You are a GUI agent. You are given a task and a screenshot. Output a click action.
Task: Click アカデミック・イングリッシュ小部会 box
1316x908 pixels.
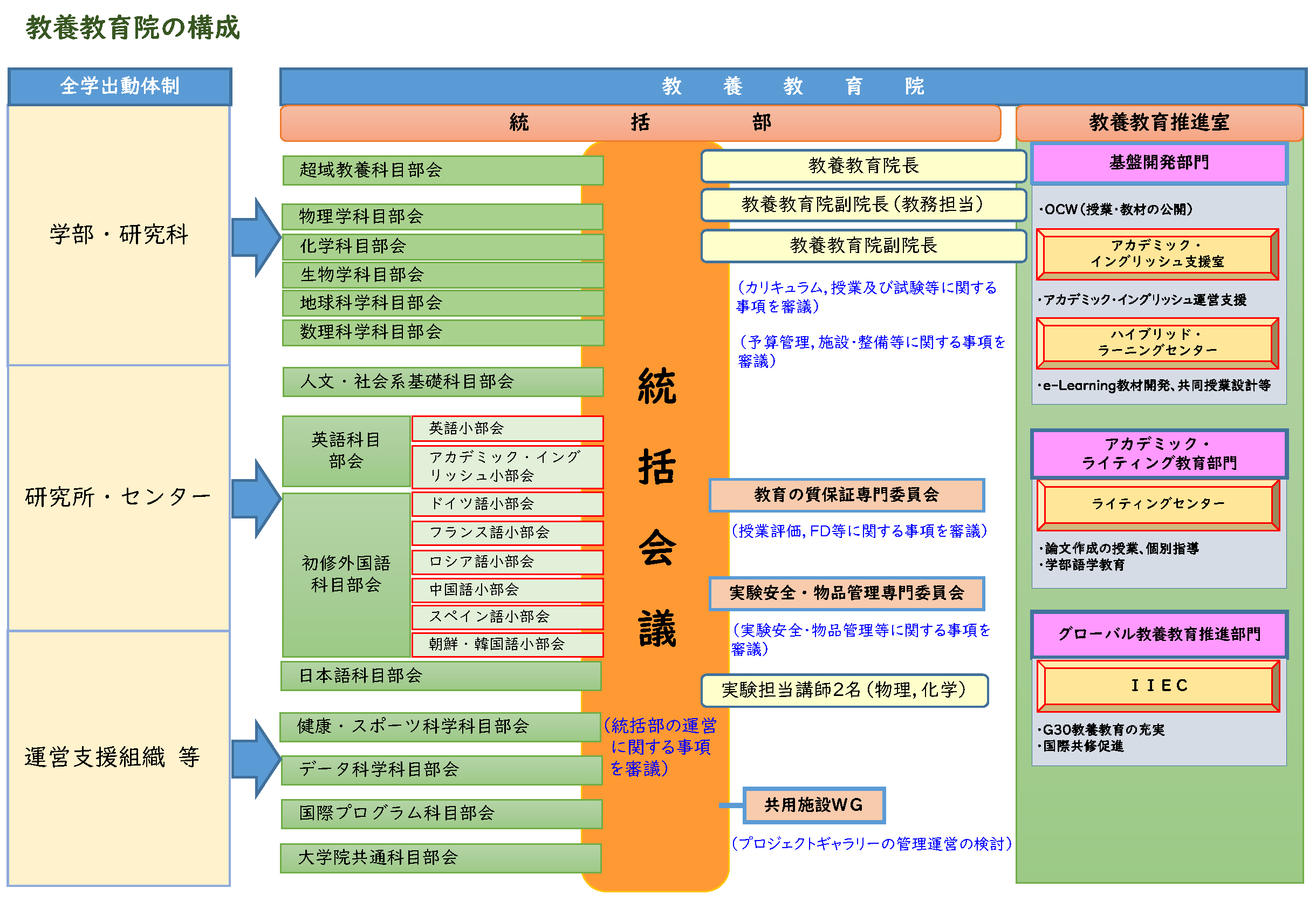click(x=508, y=467)
